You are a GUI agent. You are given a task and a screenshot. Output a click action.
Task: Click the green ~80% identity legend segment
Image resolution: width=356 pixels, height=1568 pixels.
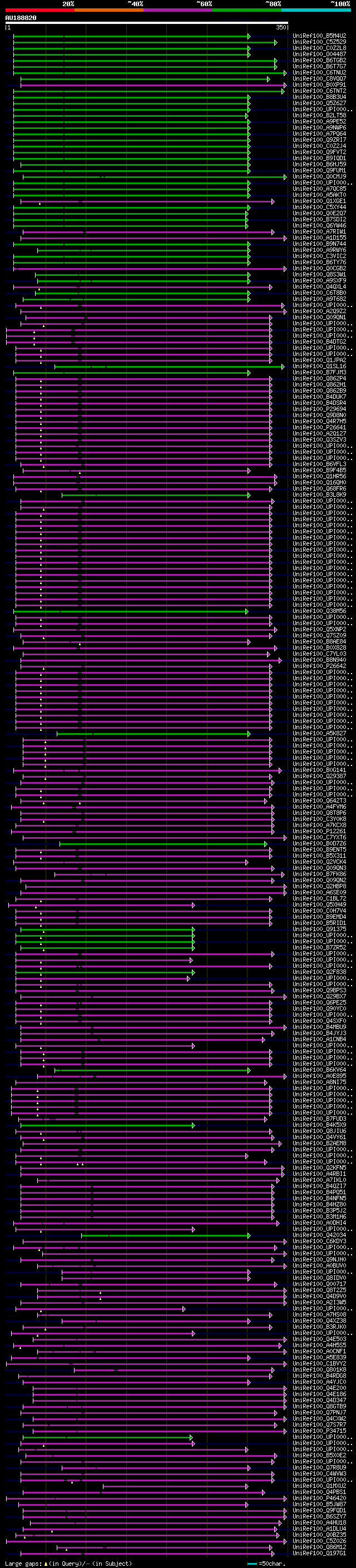tap(247, 10)
